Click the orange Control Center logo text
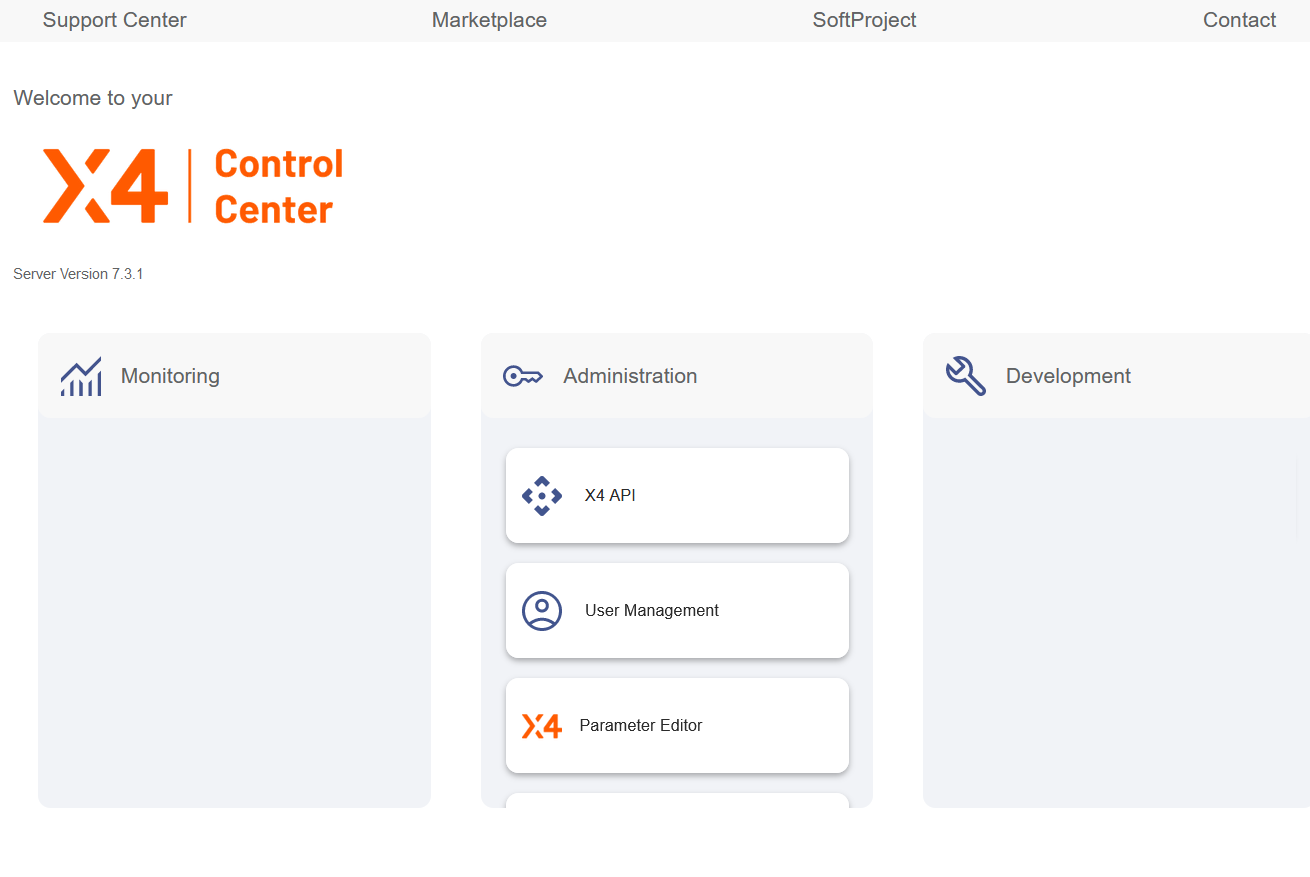This screenshot has height=877, width=1310. click(x=278, y=186)
